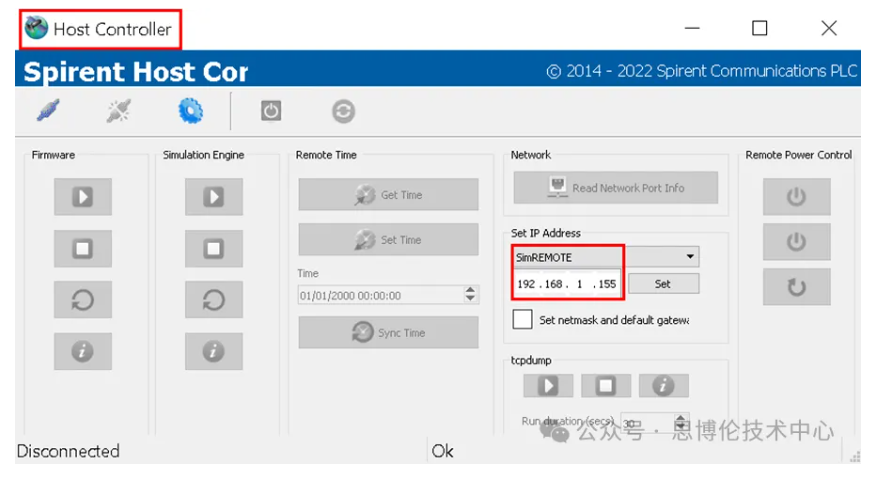Click into the IP address field
Screen dimensions: 876x487
(x=567, y=284)
